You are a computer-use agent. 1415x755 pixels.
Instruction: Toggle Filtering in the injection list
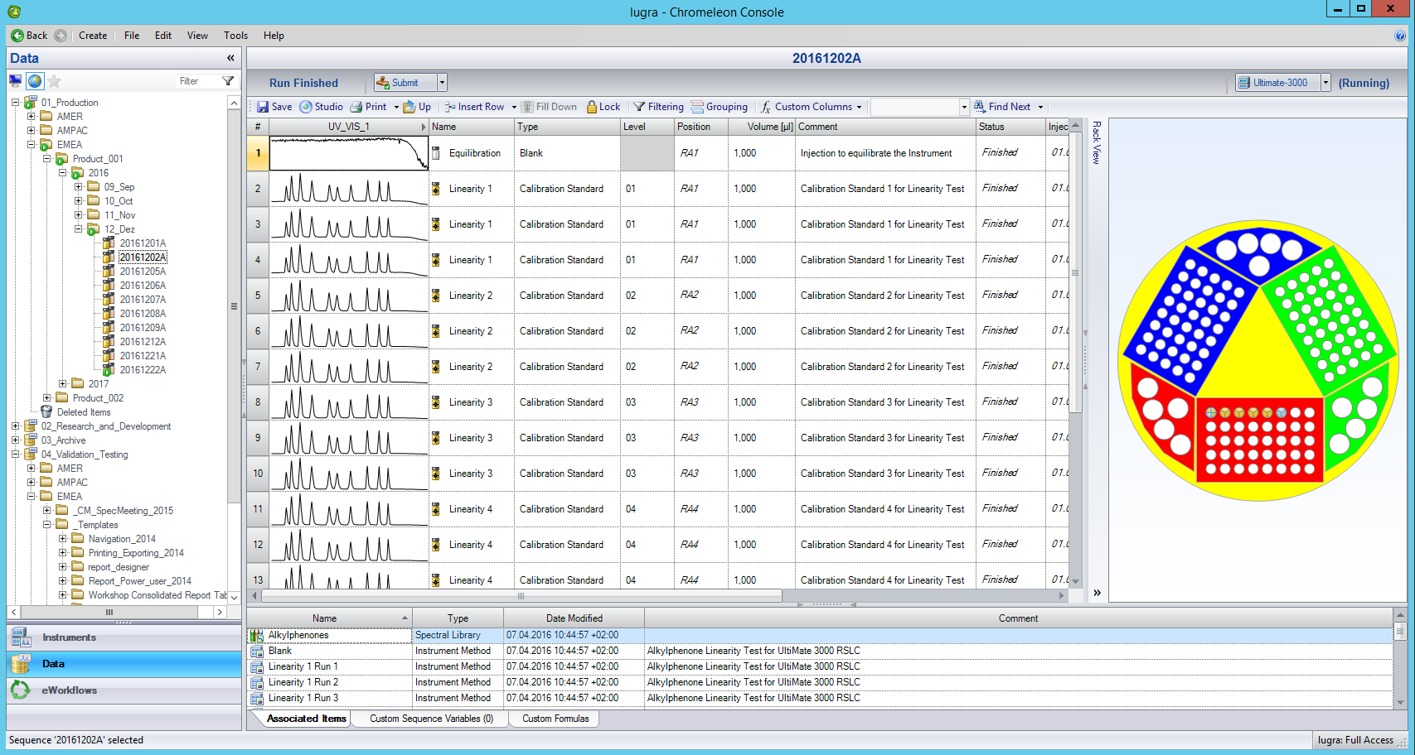(x=658, y=107)
